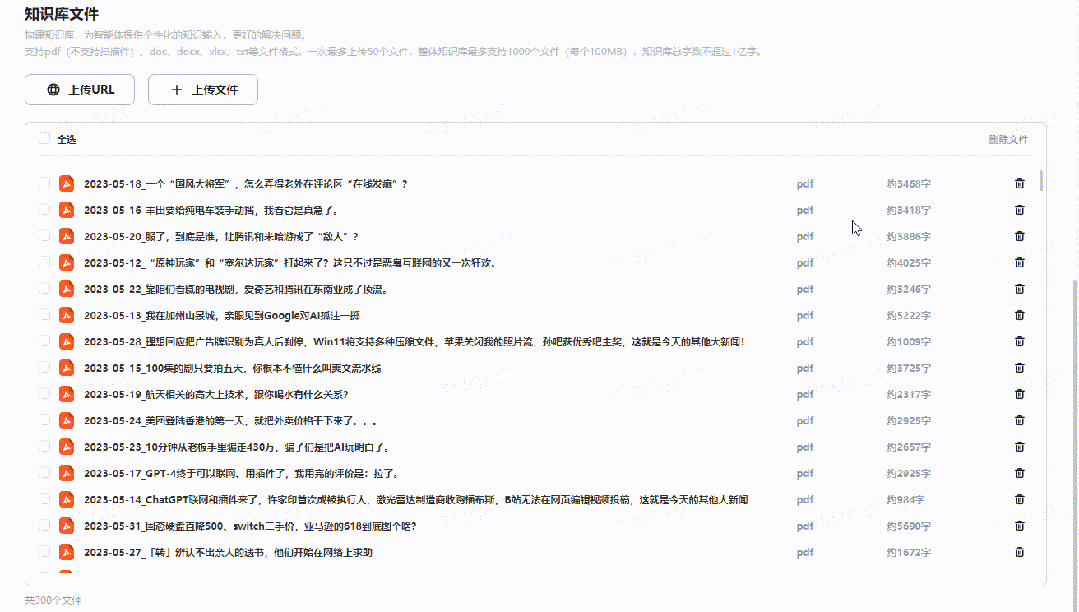Click the trash icon for the 2023-05-16 file
This screenshot has height=612, width=1079.
coord(1019,210)
